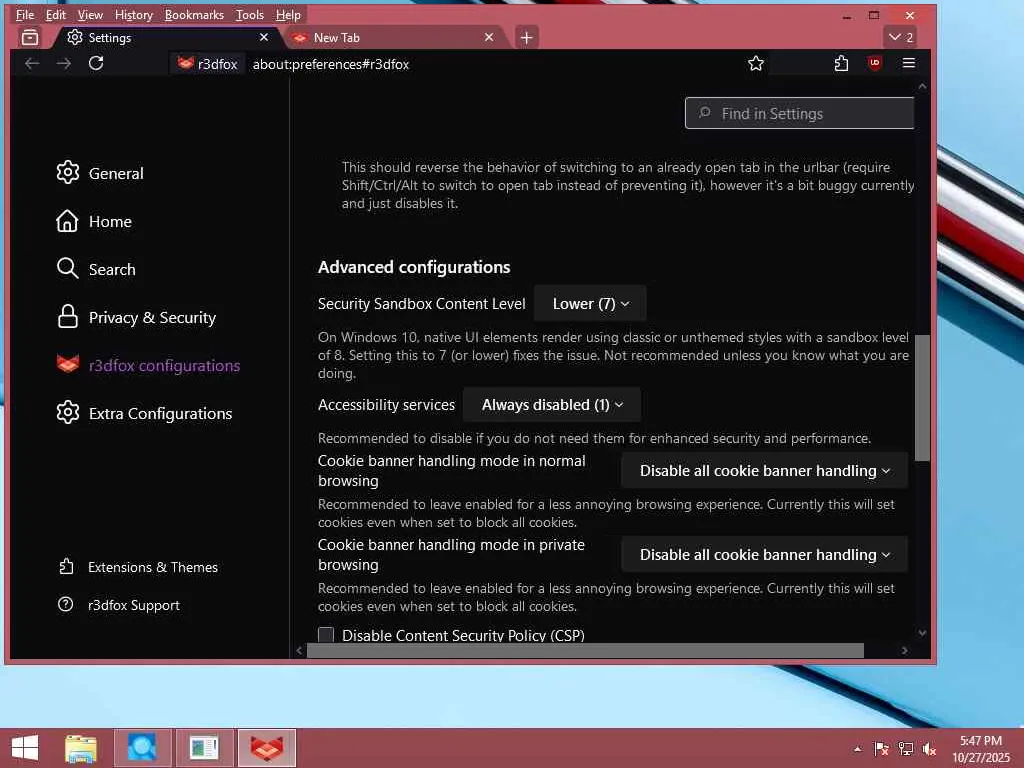The height and width of the screenshot is (768, 1024).
Task: Enable Disable Content Security Policy checkbox
Action: point(326,635)
